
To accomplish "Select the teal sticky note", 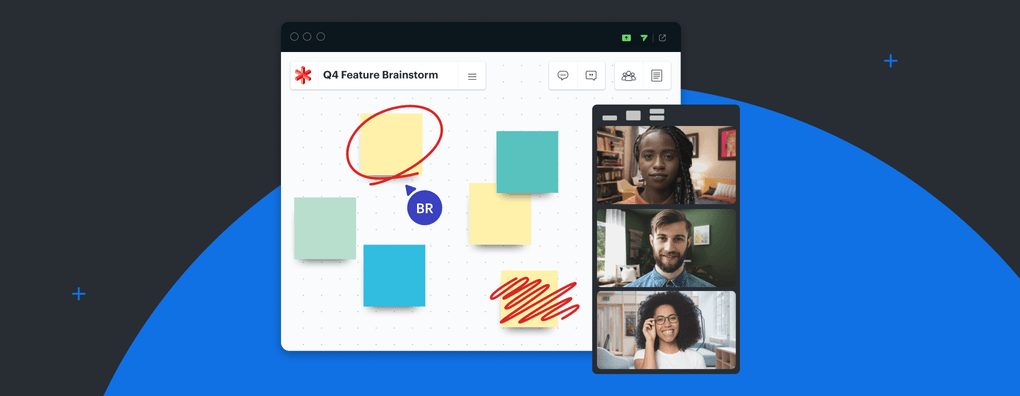I will (x=527, y=162).
